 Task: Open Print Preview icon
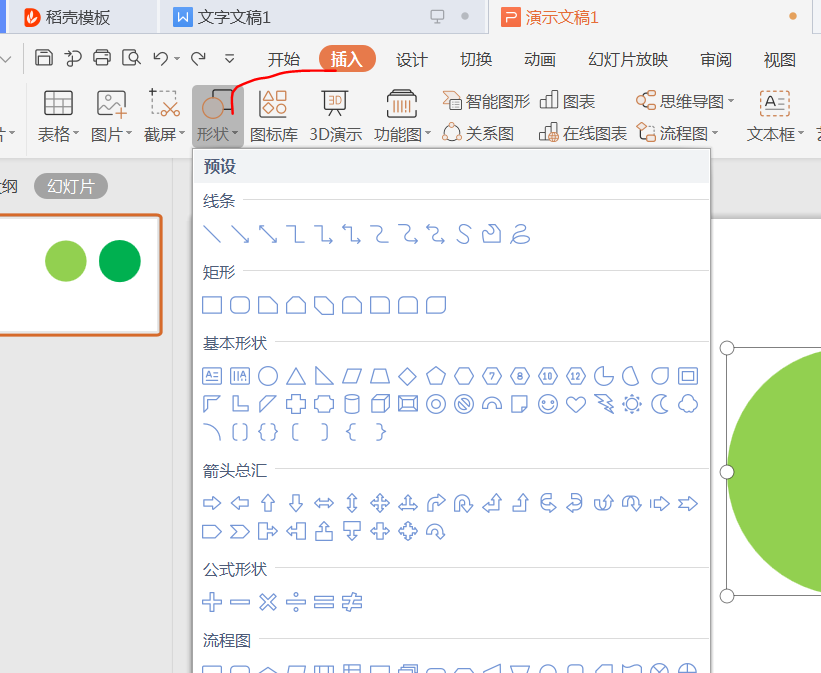tap(131, 58)
